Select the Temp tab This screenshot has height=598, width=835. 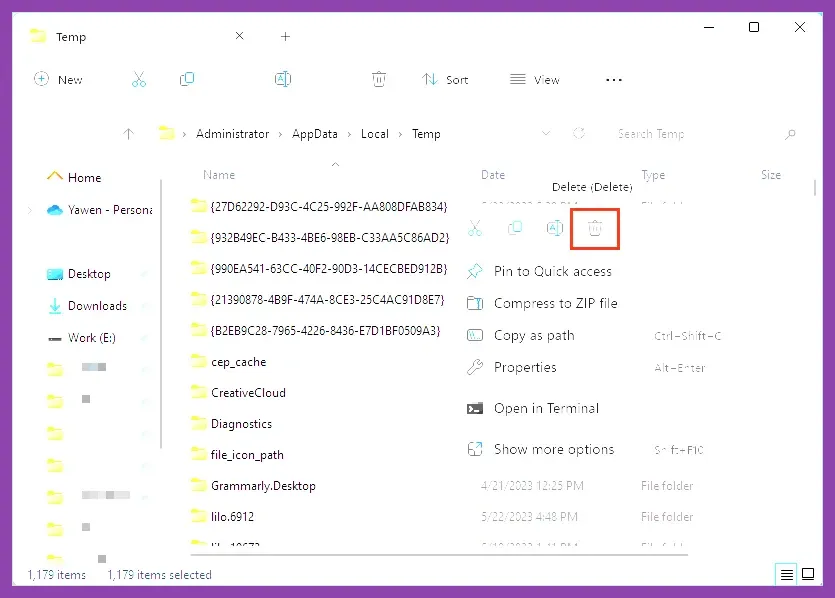[136, 36]
